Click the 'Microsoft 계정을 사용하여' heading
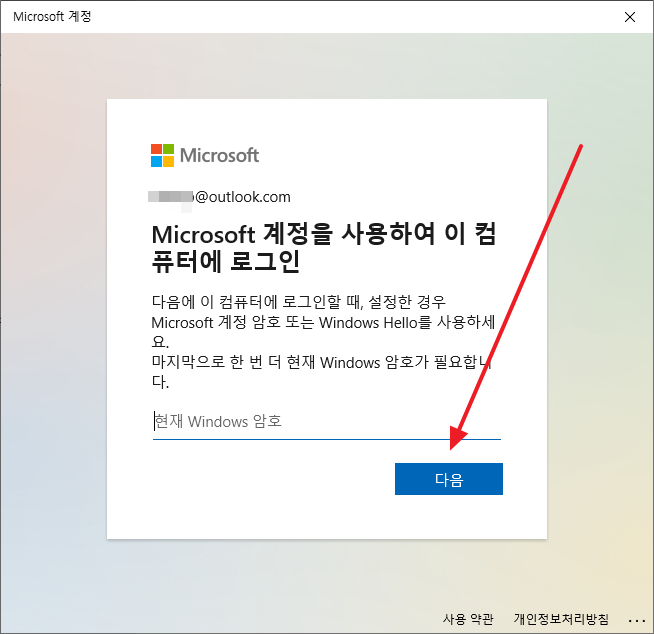The height and width of the screenshot is (634, 654). (x=324, y=247)
